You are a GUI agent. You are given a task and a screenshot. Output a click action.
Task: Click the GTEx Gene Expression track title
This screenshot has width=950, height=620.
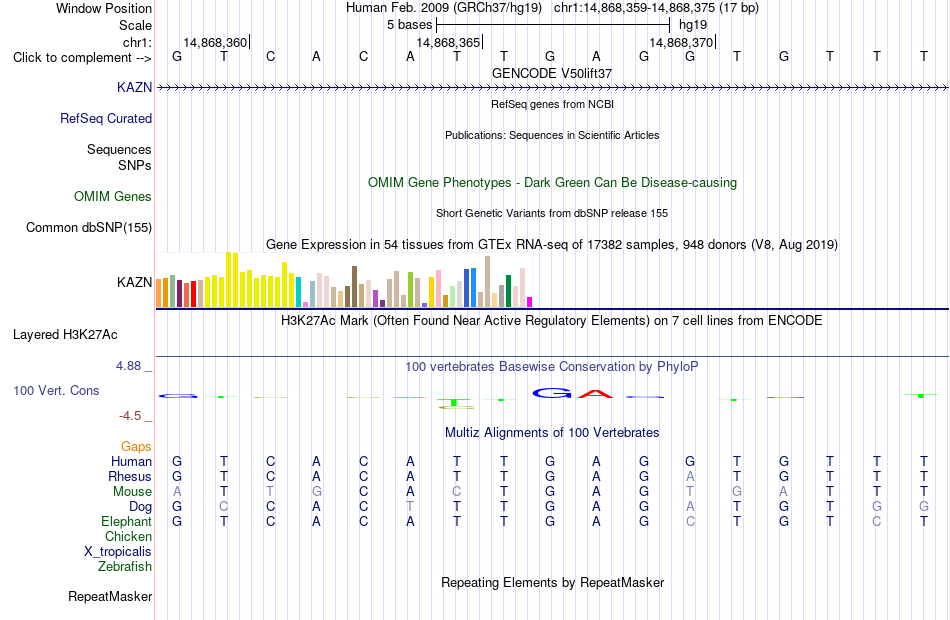(x=552, y=244)
